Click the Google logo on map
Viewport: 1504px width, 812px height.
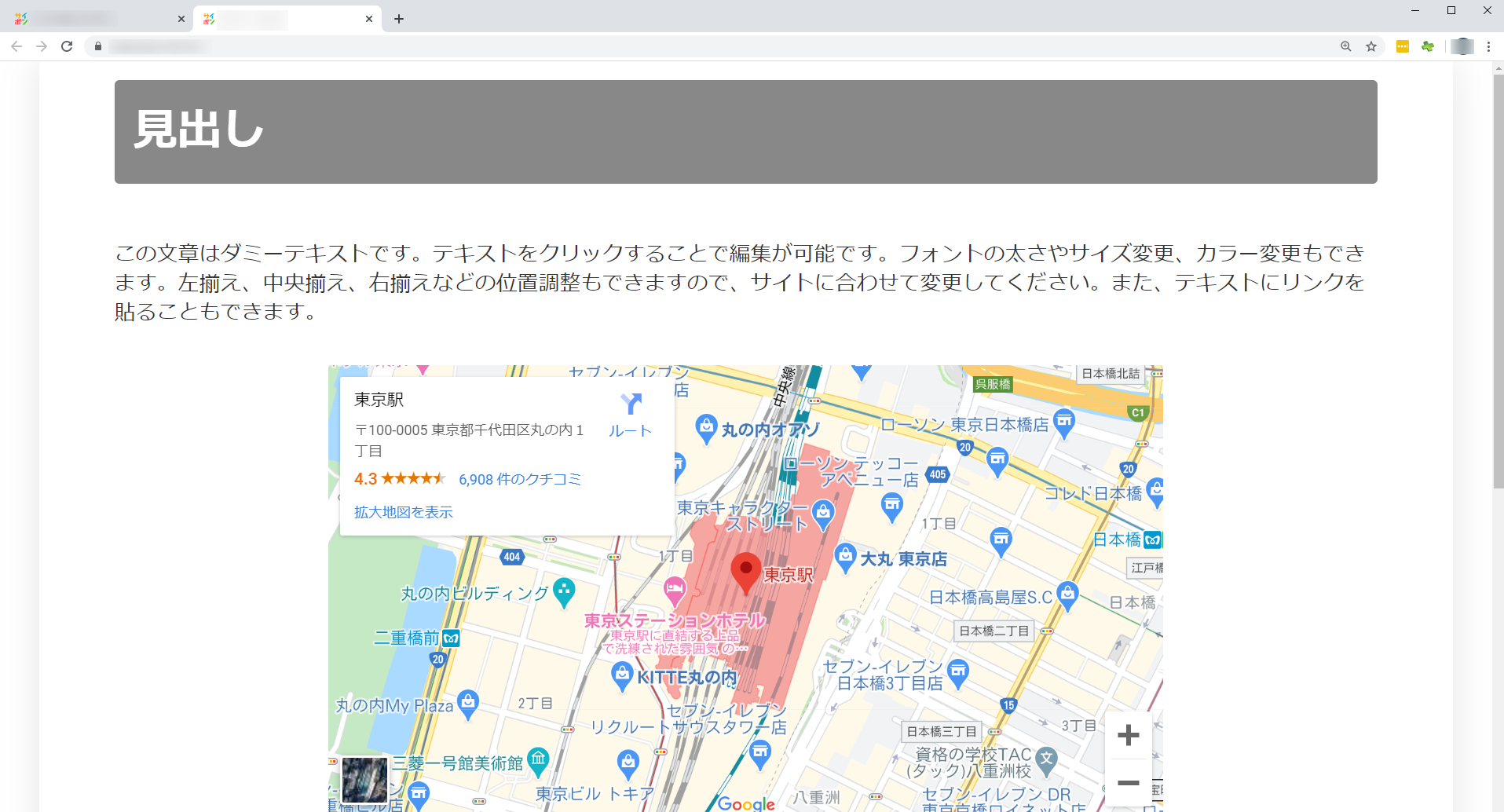[x=746, y=803]
